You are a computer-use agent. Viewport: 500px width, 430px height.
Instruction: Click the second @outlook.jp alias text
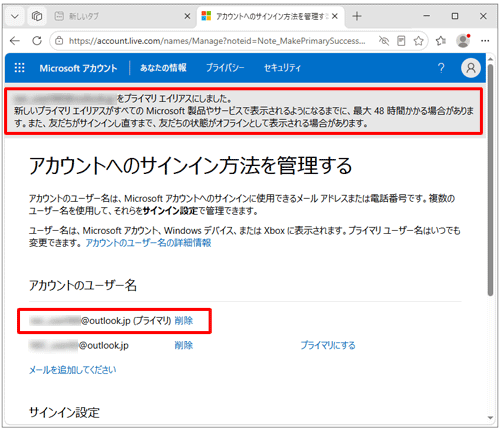pyautogui.click(x=79, y=345)
